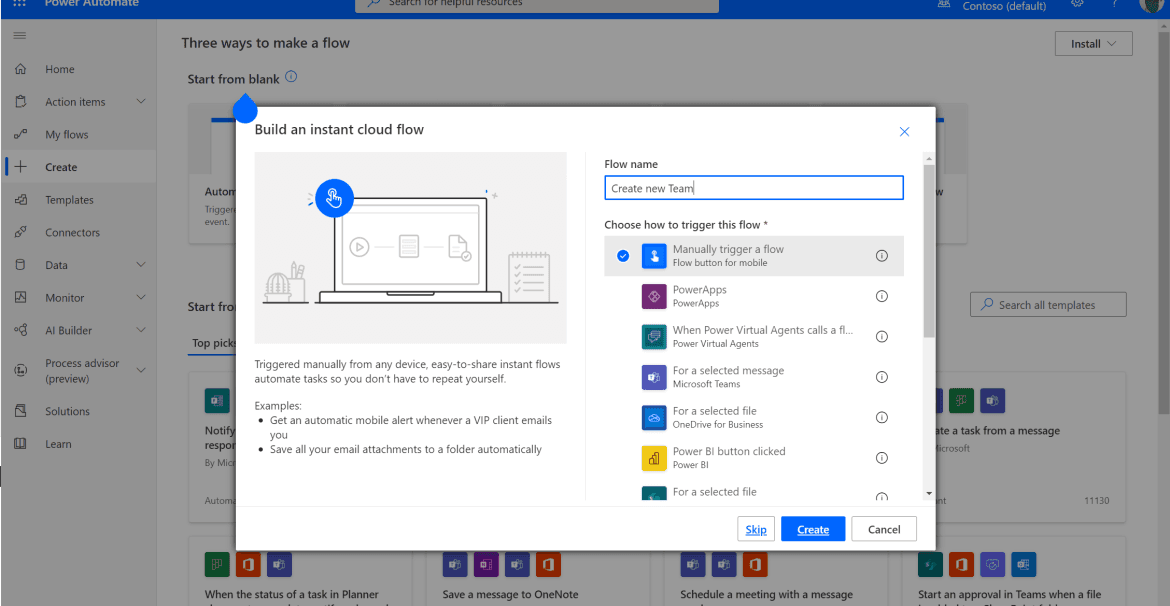Viewport: 1170px width, 606px height.
Task: Show info for OneDrive for Business trigger
Action: 881,417
